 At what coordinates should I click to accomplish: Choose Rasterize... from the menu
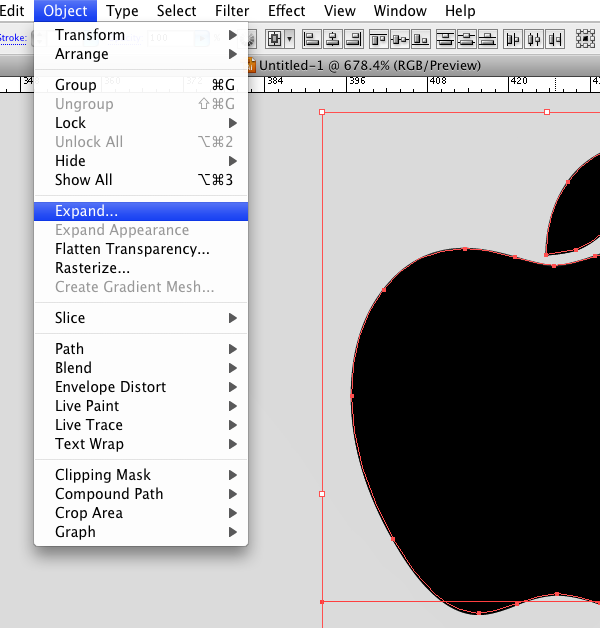141,268
